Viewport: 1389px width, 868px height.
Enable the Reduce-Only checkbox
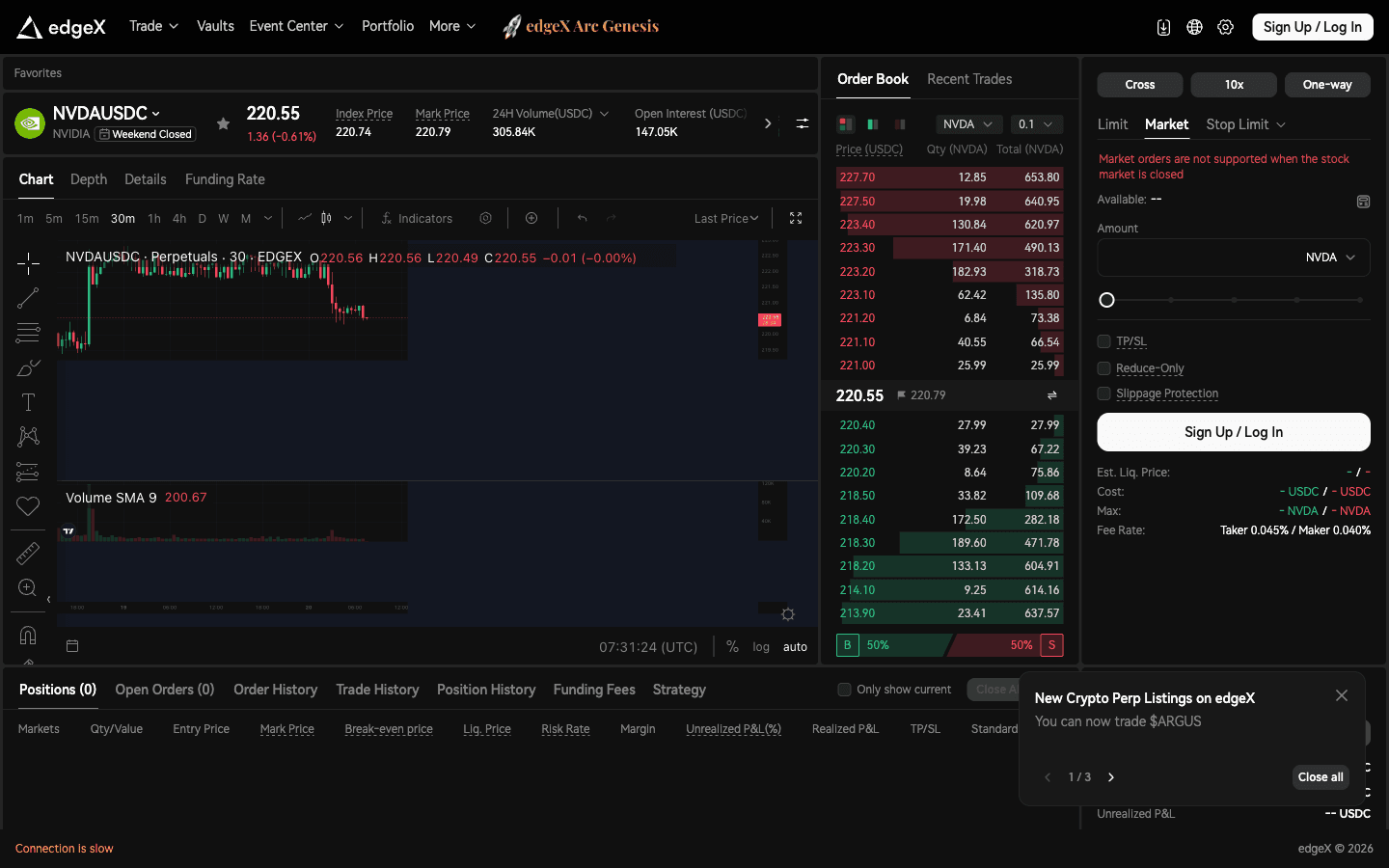point(1103,368)
